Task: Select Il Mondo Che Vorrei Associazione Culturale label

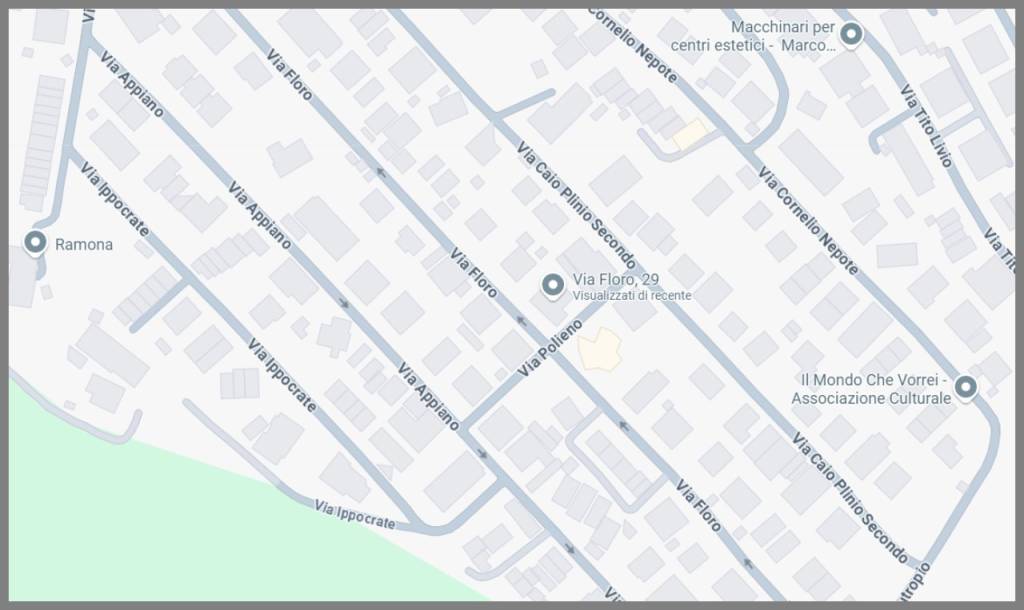Action: [871, 389]
